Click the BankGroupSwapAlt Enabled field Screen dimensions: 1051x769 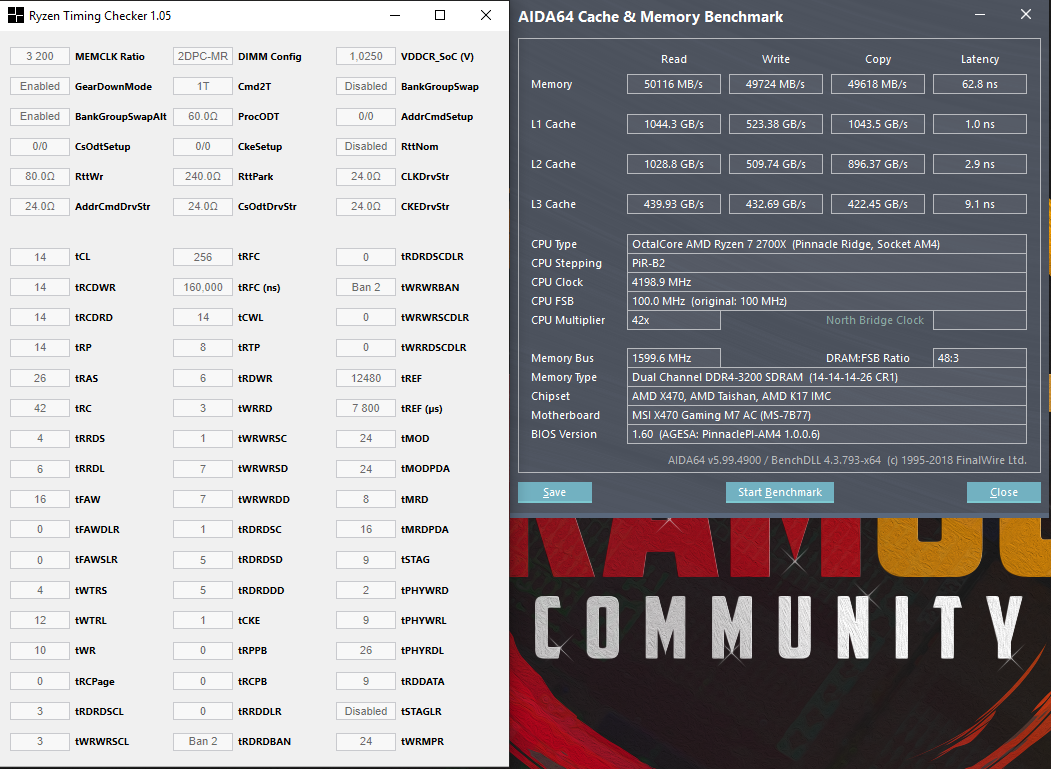(x=40, y=117)
